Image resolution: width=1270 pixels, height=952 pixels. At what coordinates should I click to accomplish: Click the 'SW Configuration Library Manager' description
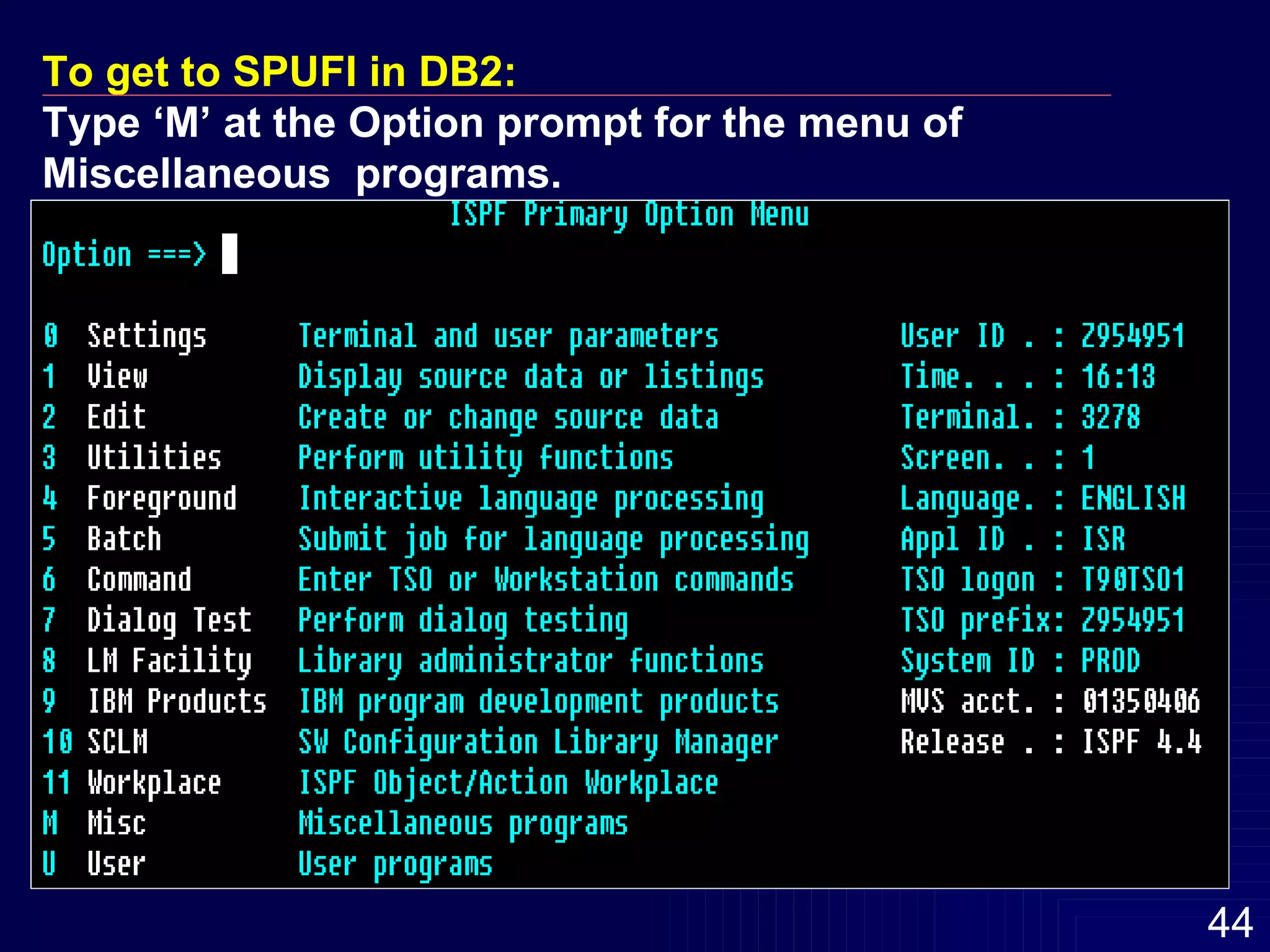(538, 743)
